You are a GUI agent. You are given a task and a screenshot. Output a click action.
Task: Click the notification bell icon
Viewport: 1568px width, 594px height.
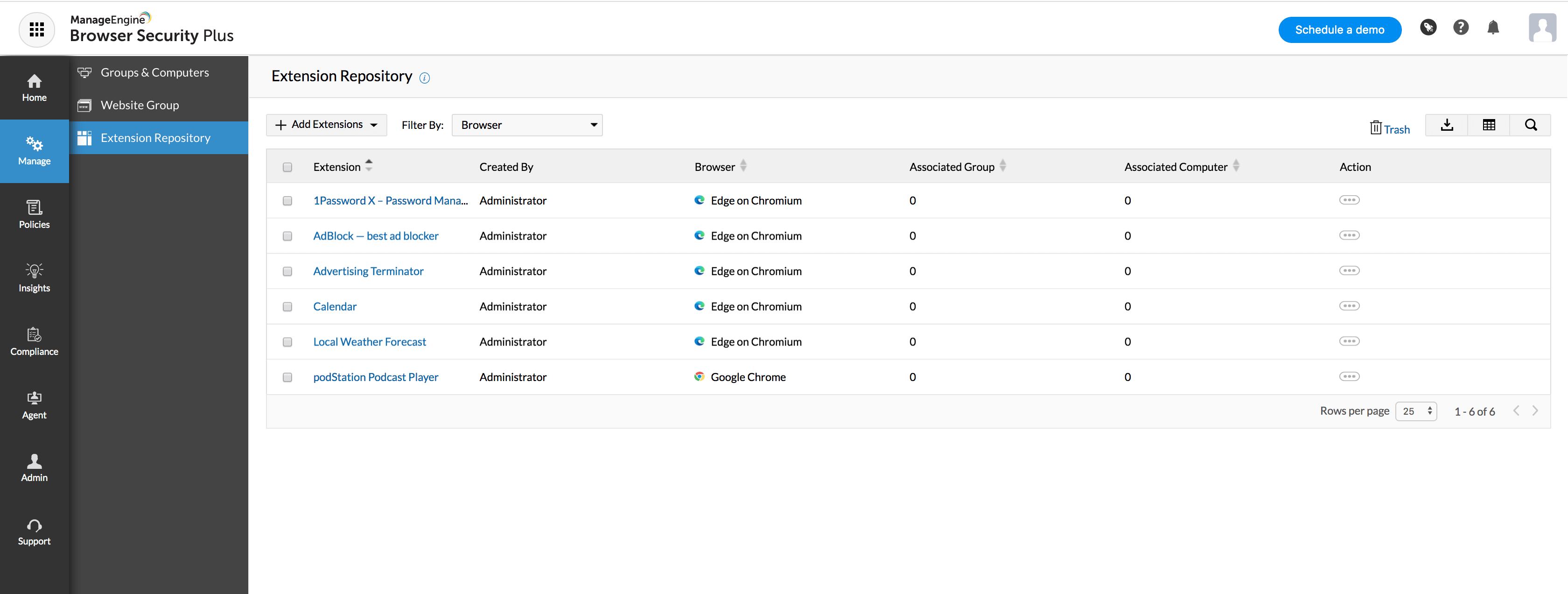[x=1492, y=28]
